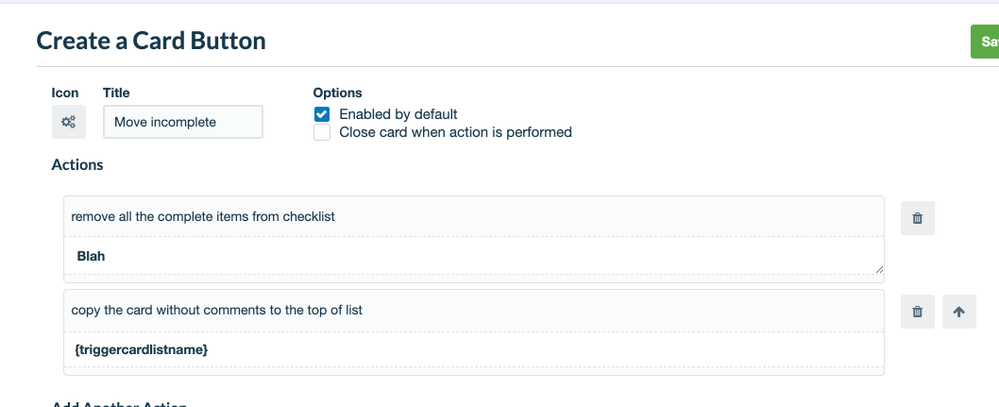Image resolution: width=999 pixels, height=407 pixels.
Task: Select the copy the card without comments text
Action: tap(217, 310)
